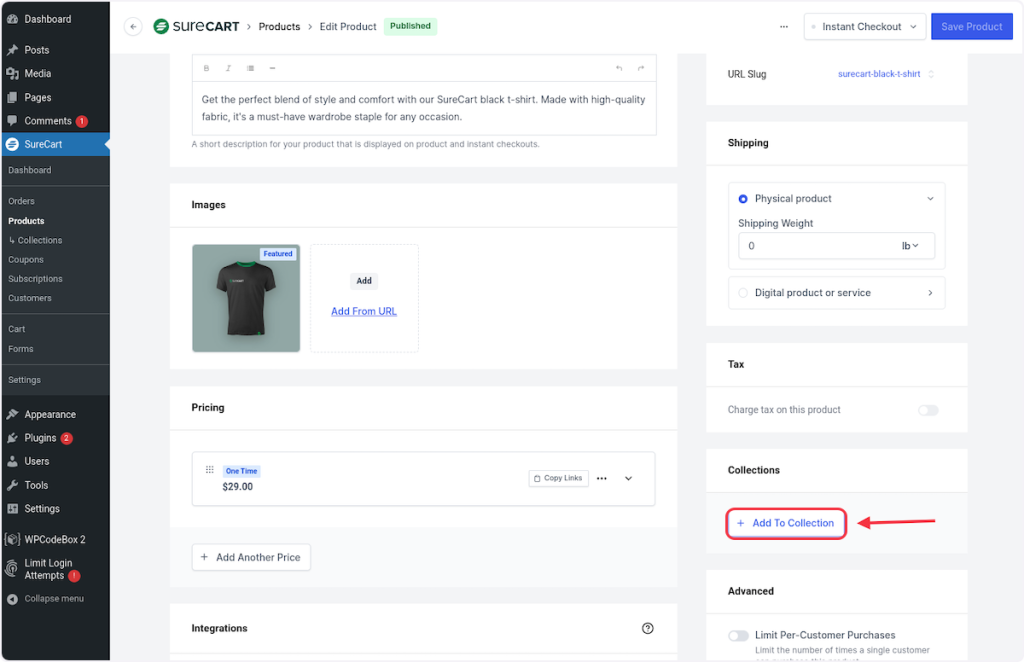Click the back arrow beside SureCart logo
Image resolution: width=1024 pixels, height=662 pixels.
[x=133, y=27]
